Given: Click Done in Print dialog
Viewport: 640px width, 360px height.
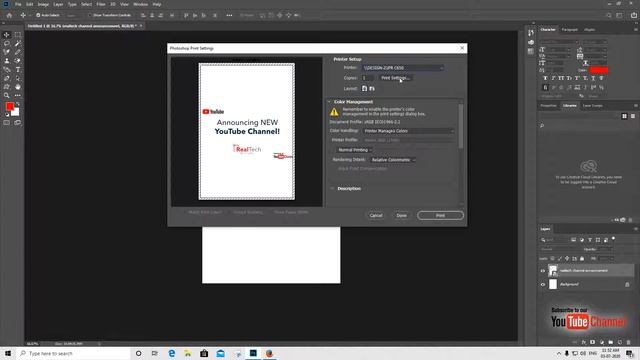Looking at the screenshot, I should pos(402,216).
